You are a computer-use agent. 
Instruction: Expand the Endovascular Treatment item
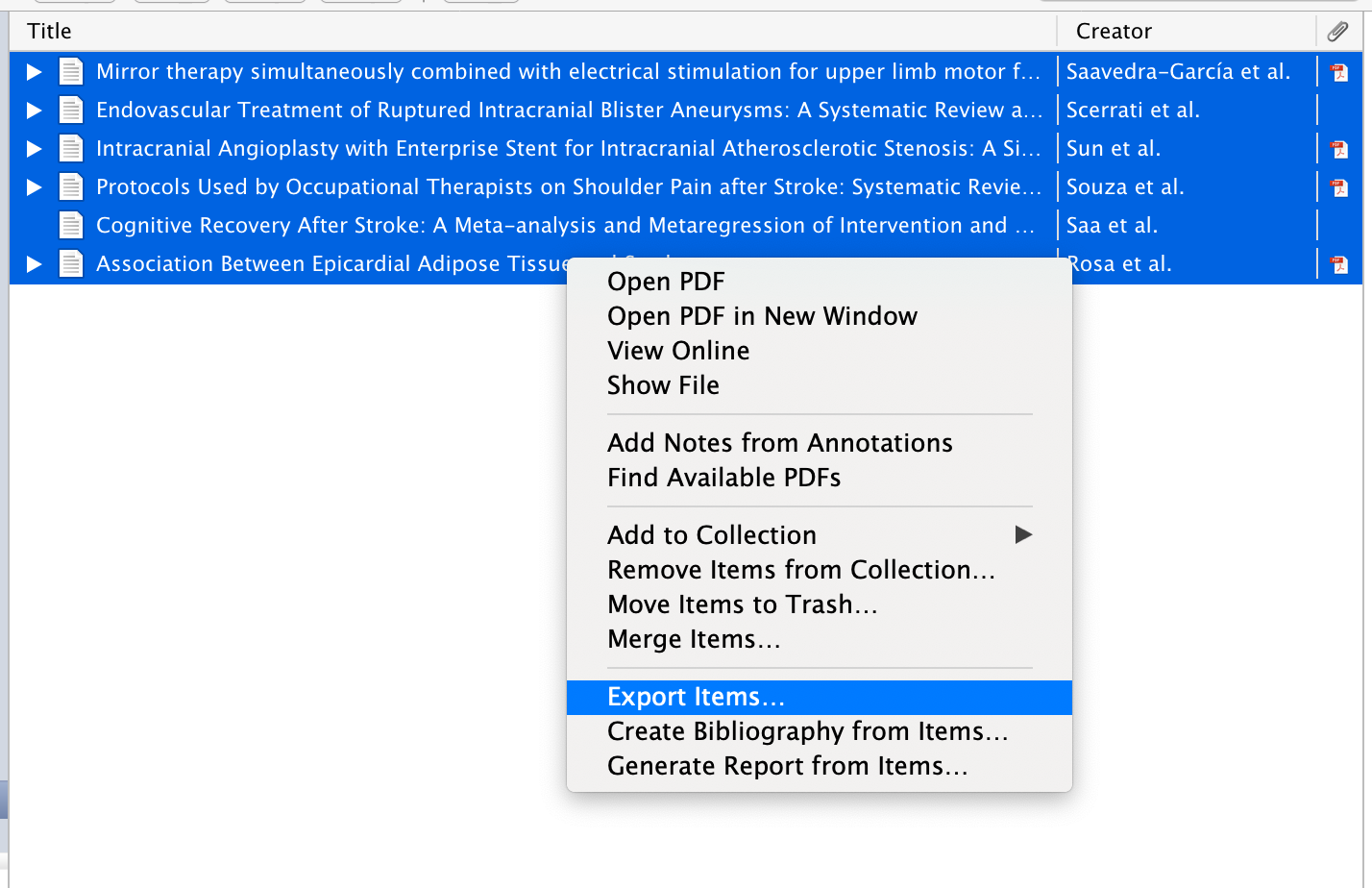[x=34, y=111]
